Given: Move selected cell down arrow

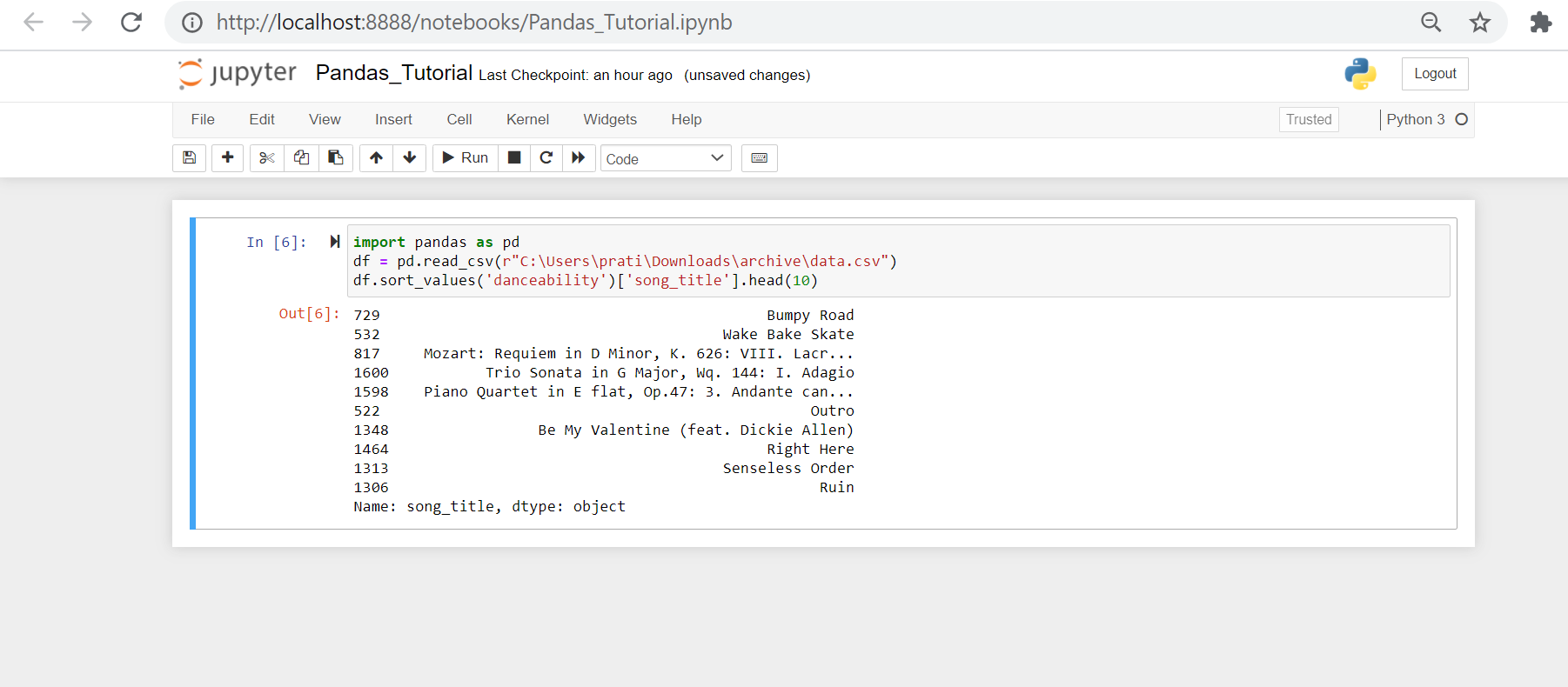Looking at the screenshot, I should (x=409, y=157).
